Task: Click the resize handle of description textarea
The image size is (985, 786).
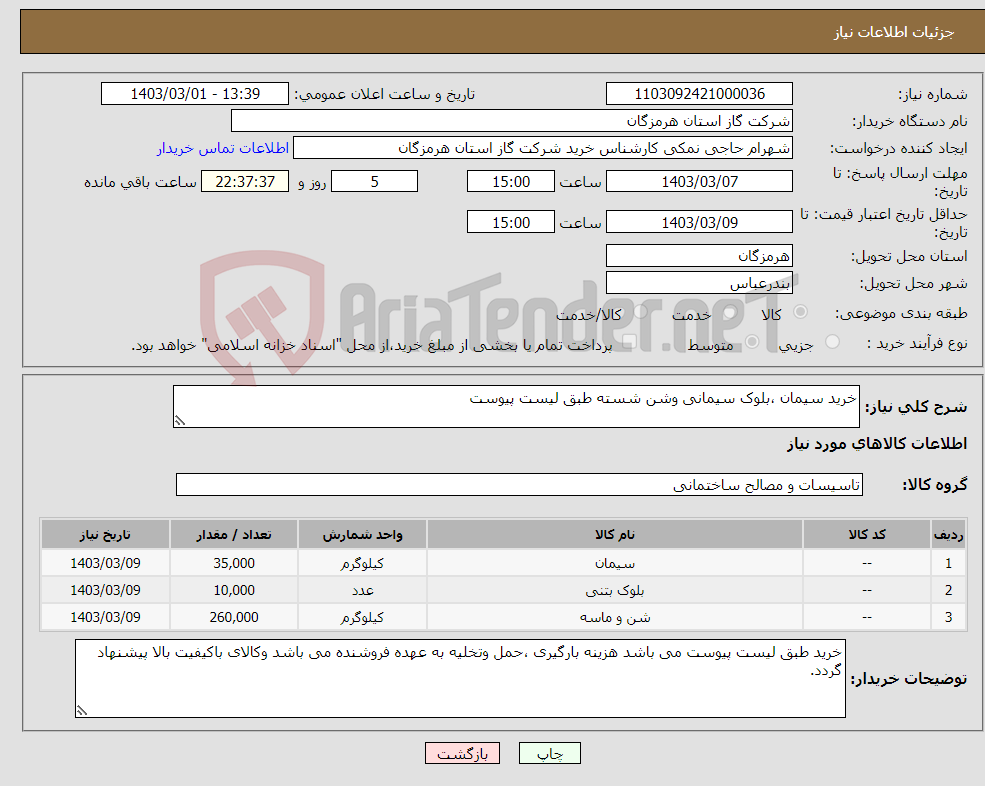Action: (180, 421)
